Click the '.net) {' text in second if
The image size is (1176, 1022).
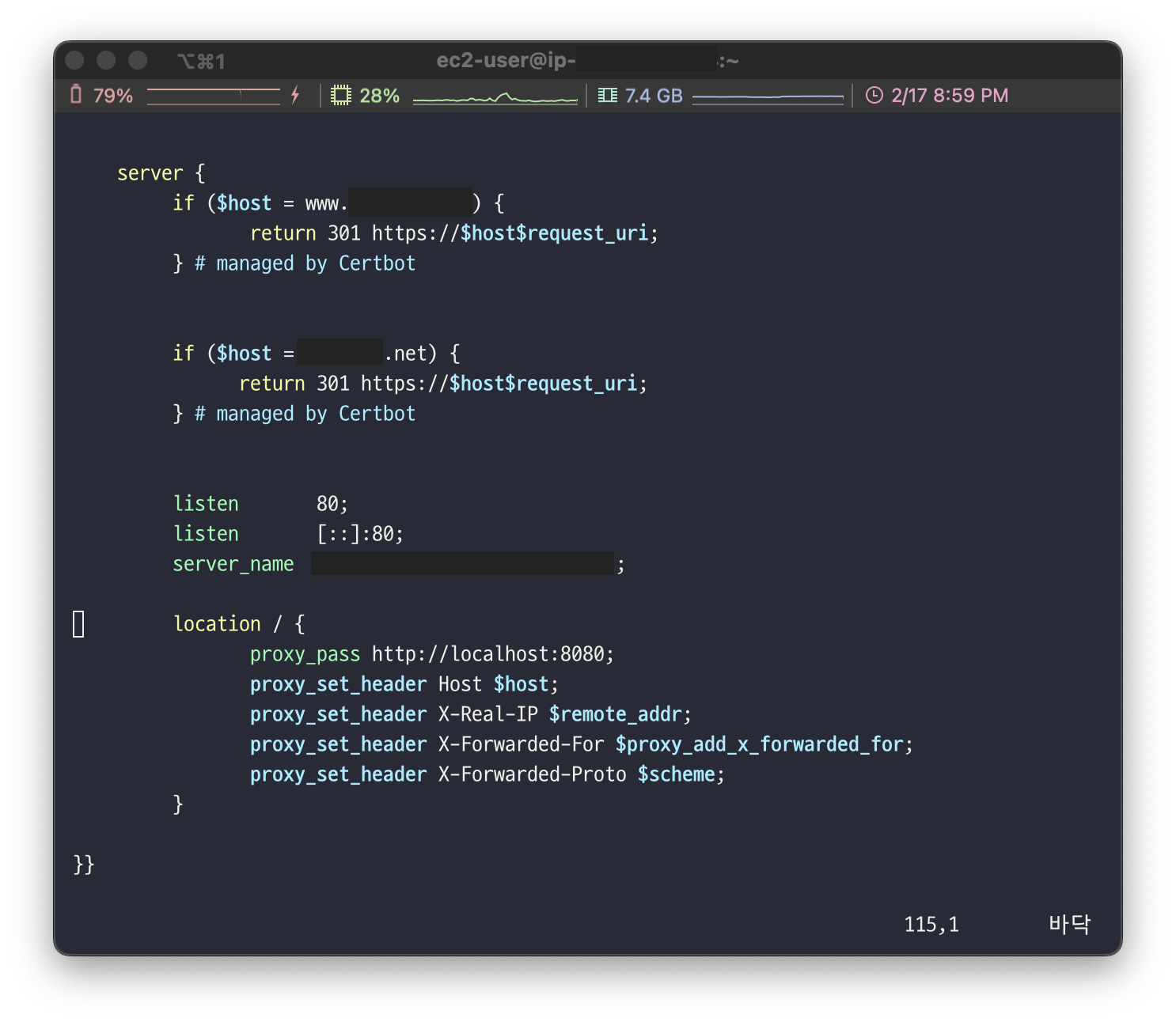pyautogui.click(x=422, y=354)
